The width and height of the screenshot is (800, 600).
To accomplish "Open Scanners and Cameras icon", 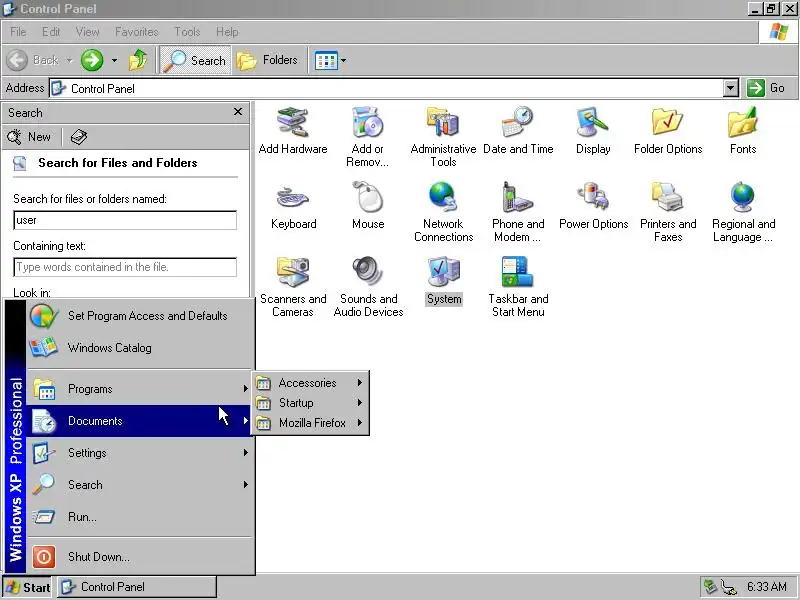I will click(293, 287).
